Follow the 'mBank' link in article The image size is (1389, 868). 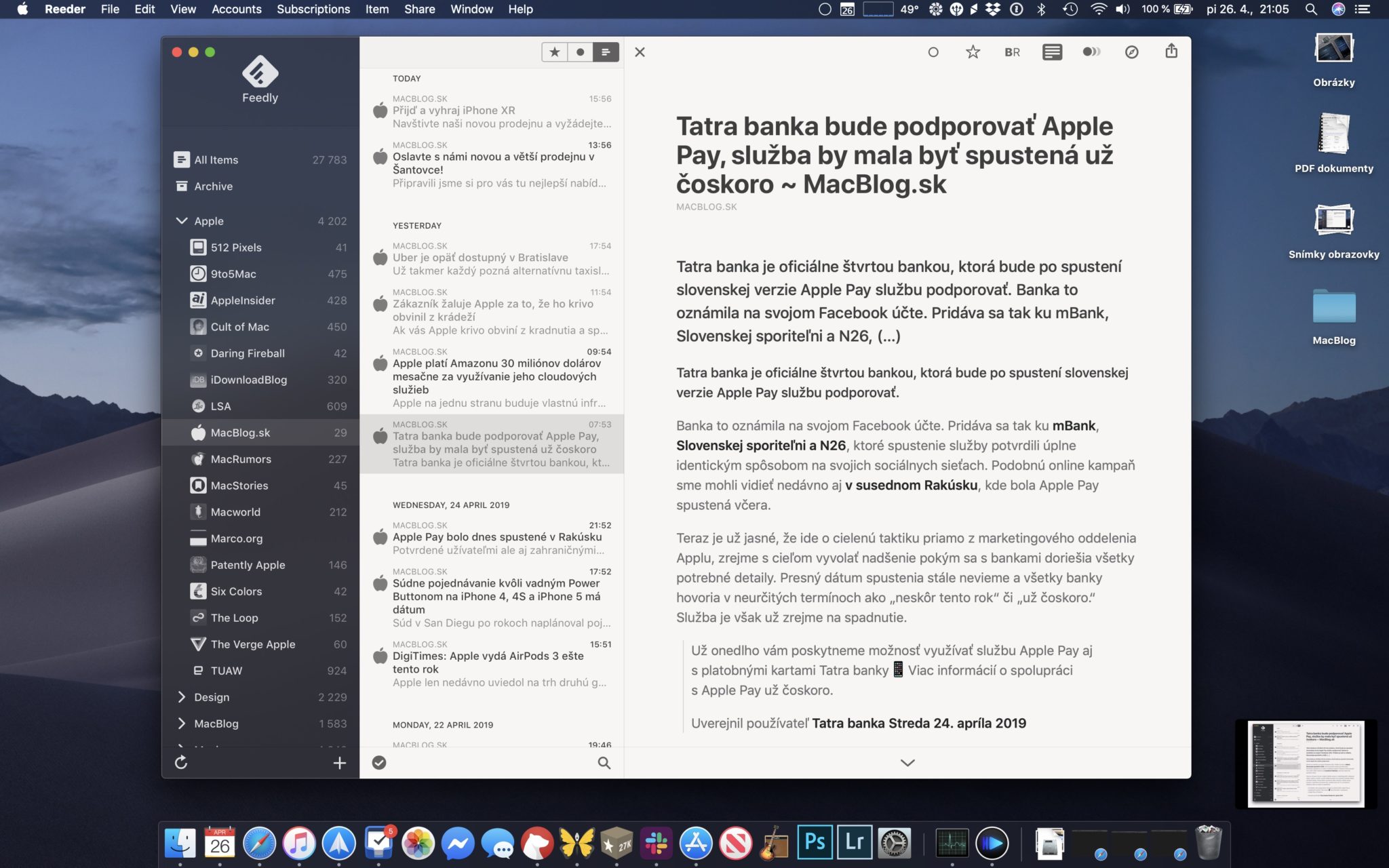coord(1074,426)
